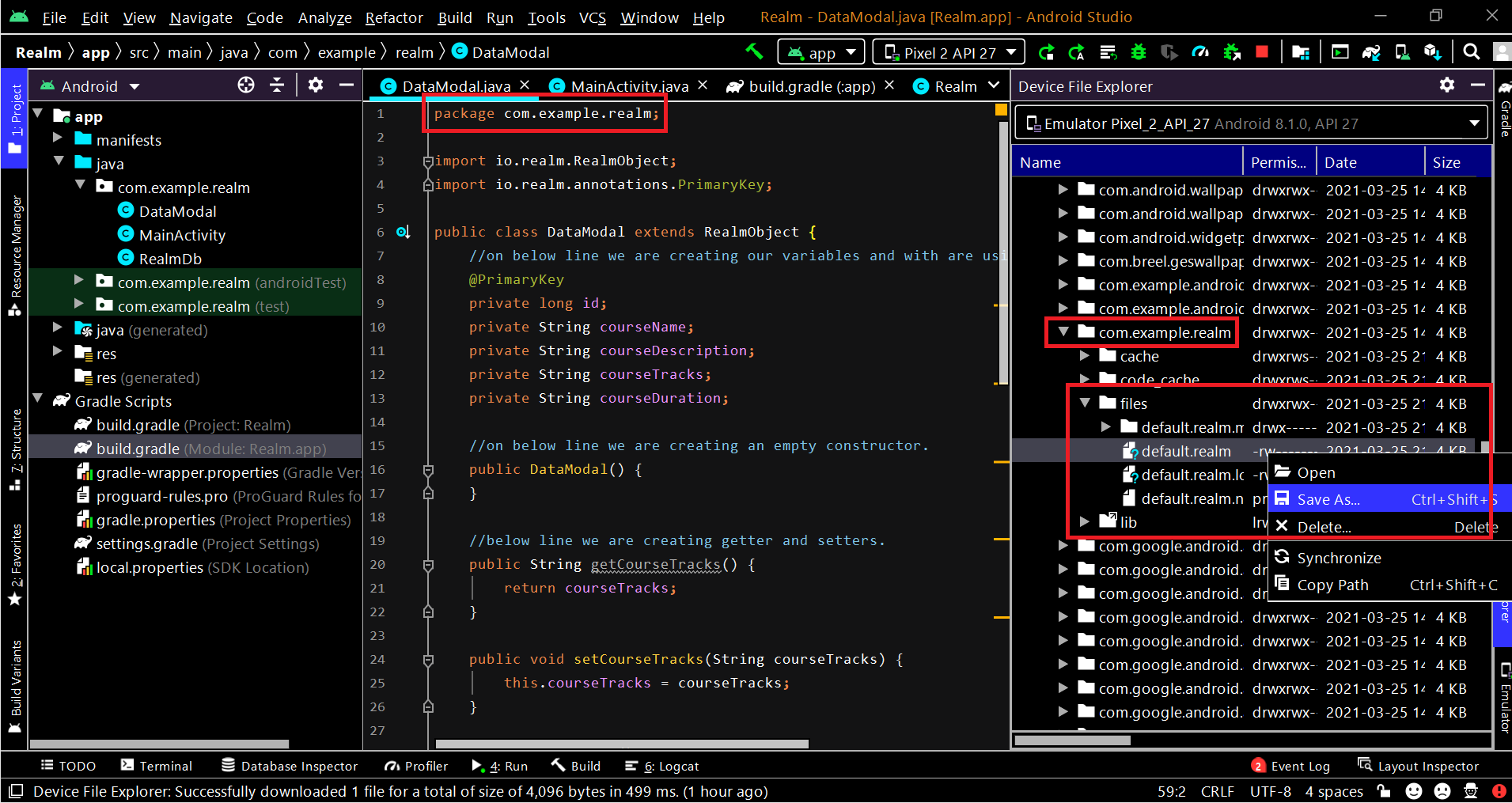Viewport: 1512px width, 803px height.
Task: Click Sync Project with Gradle Files icon
Action: (1371, 52)
